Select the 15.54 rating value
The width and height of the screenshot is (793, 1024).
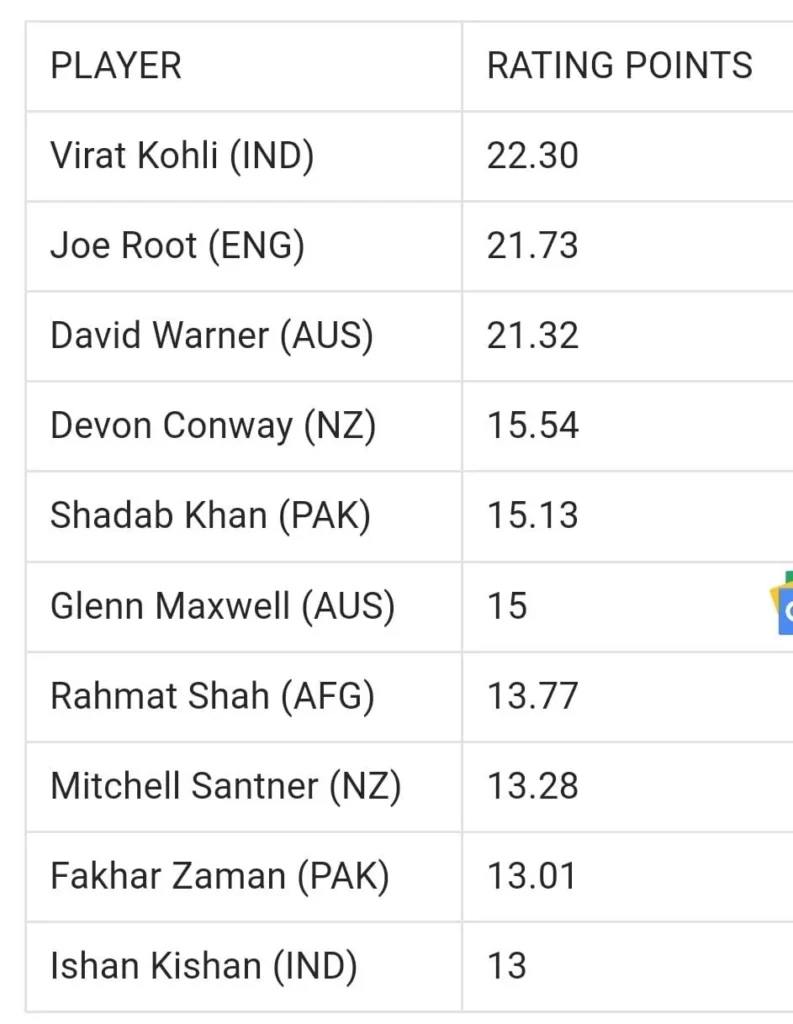(x=532, y=426)
